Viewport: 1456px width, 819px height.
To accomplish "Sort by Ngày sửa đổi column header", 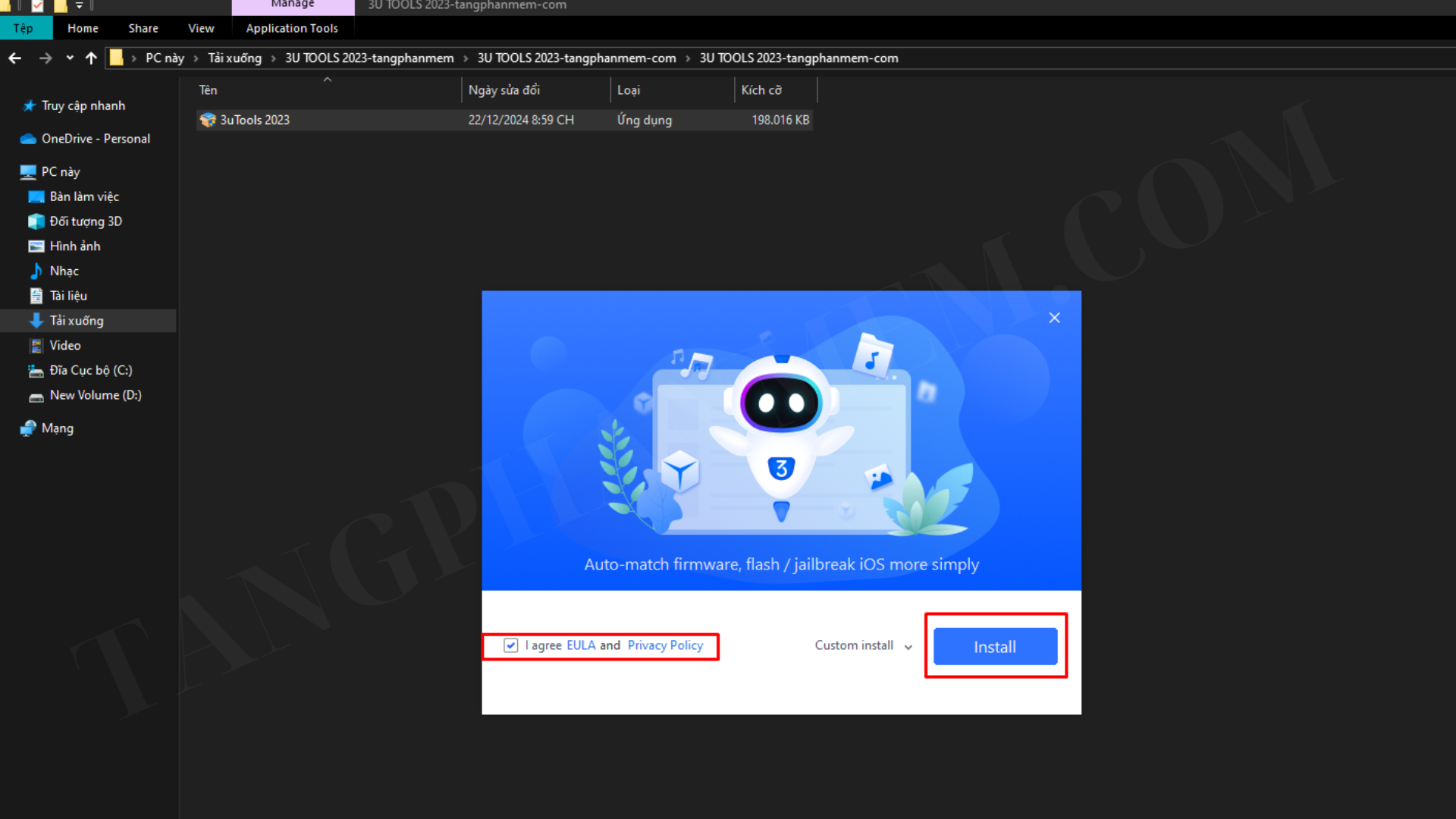I will point(504,89).
